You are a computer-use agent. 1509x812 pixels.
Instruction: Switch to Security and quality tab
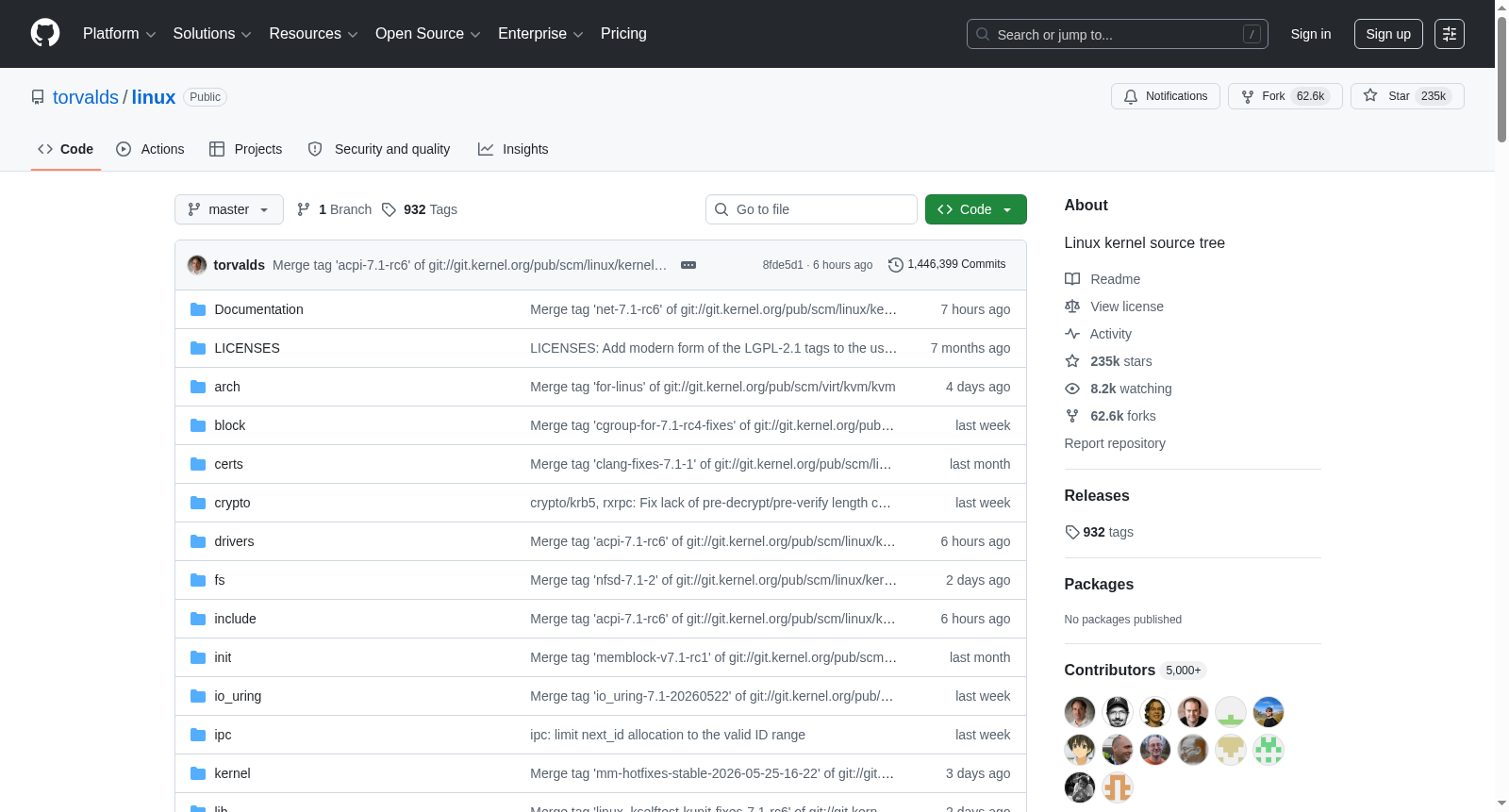(x=379, y=149)
